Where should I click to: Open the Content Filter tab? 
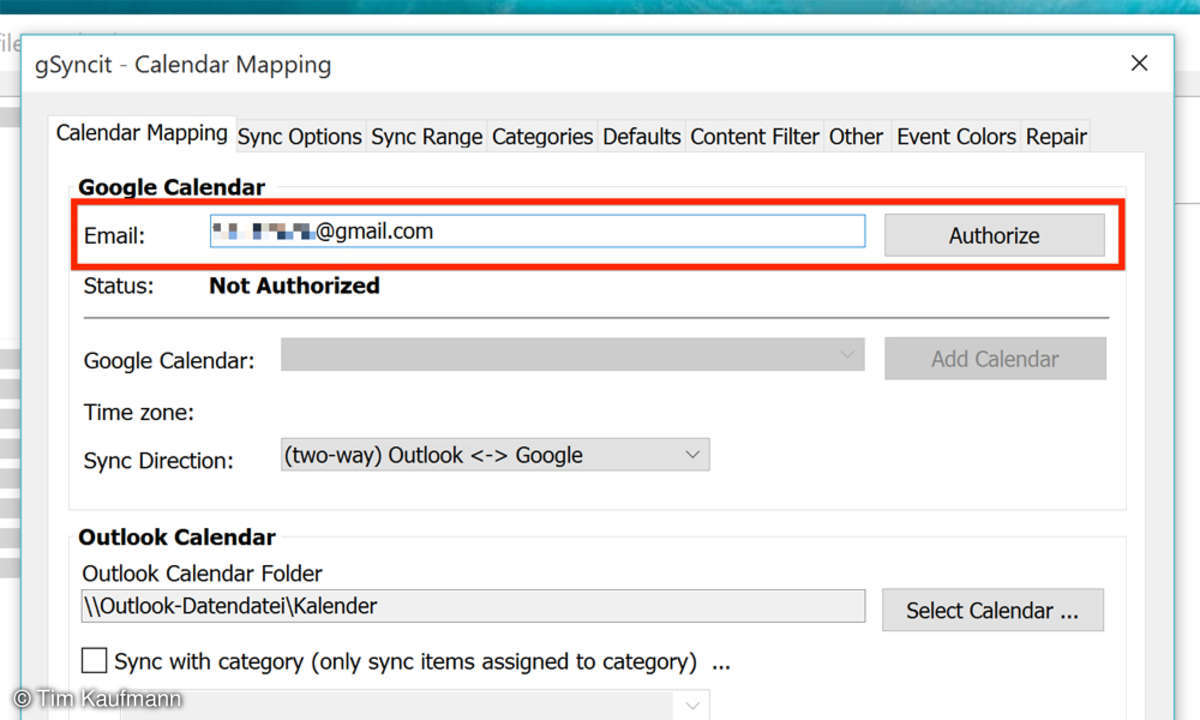click(755, 137)
